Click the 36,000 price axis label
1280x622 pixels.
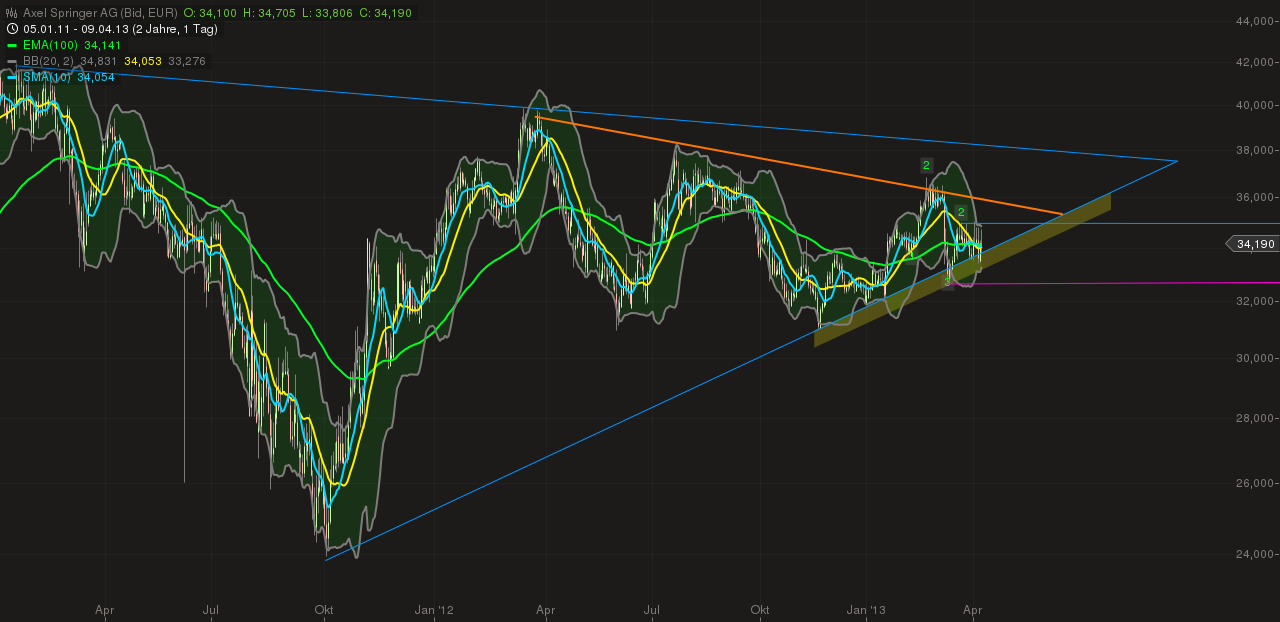[1254, 198]
